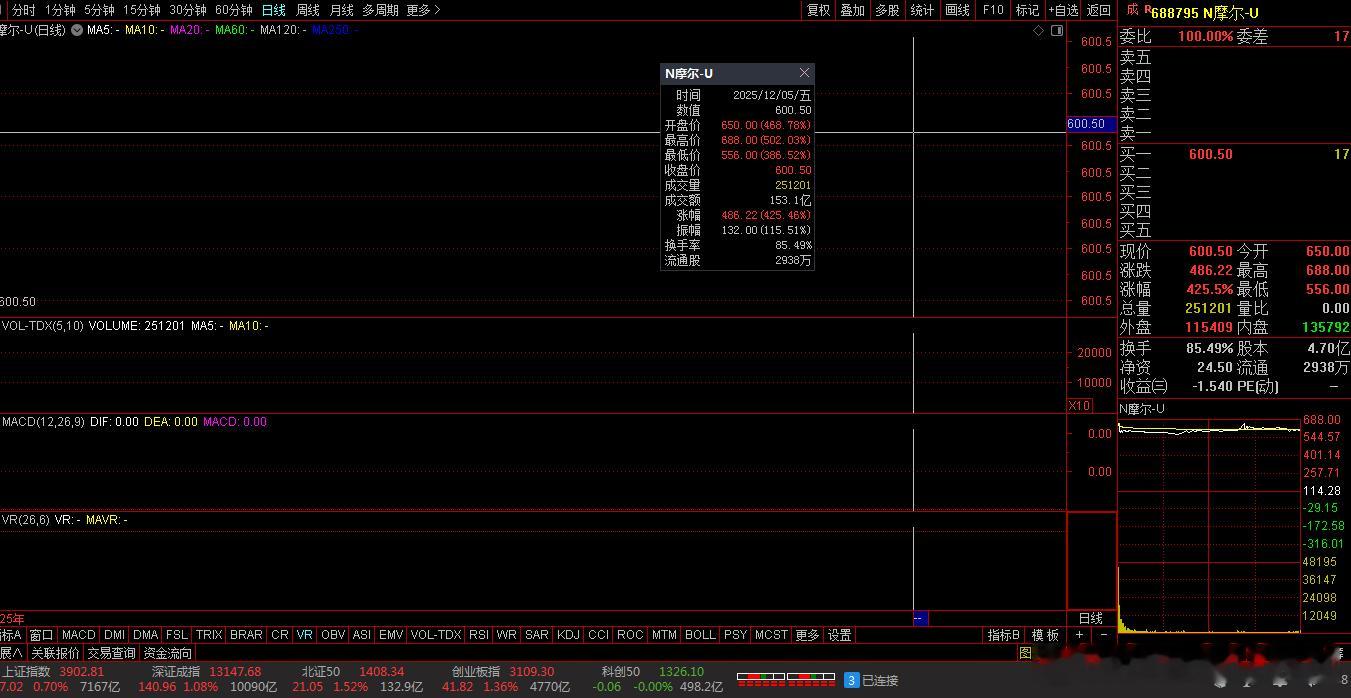Select DMI indicator tab
This screenshot has height=698, width=1351.
pos(114,635)
